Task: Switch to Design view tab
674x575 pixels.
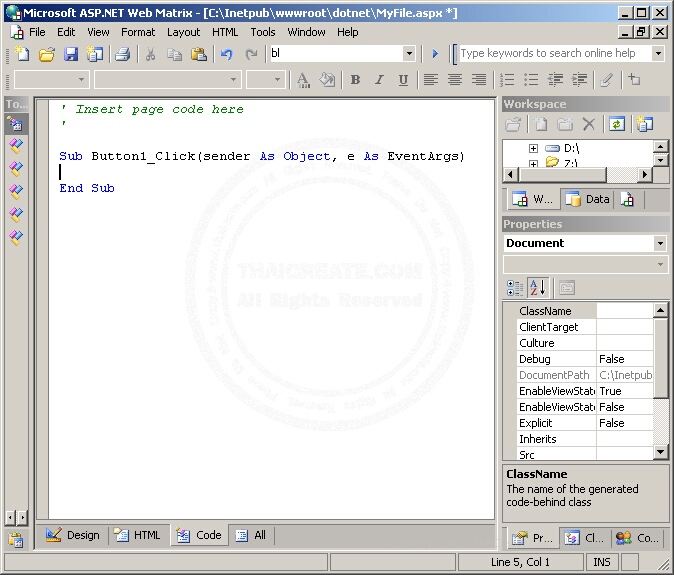Action: point(72,535)
